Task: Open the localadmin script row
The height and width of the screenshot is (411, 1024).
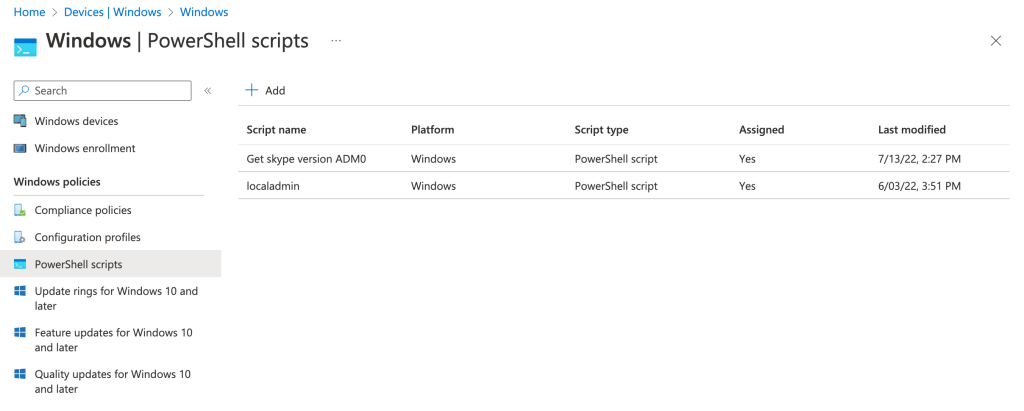Action: [x=273, y=186]
